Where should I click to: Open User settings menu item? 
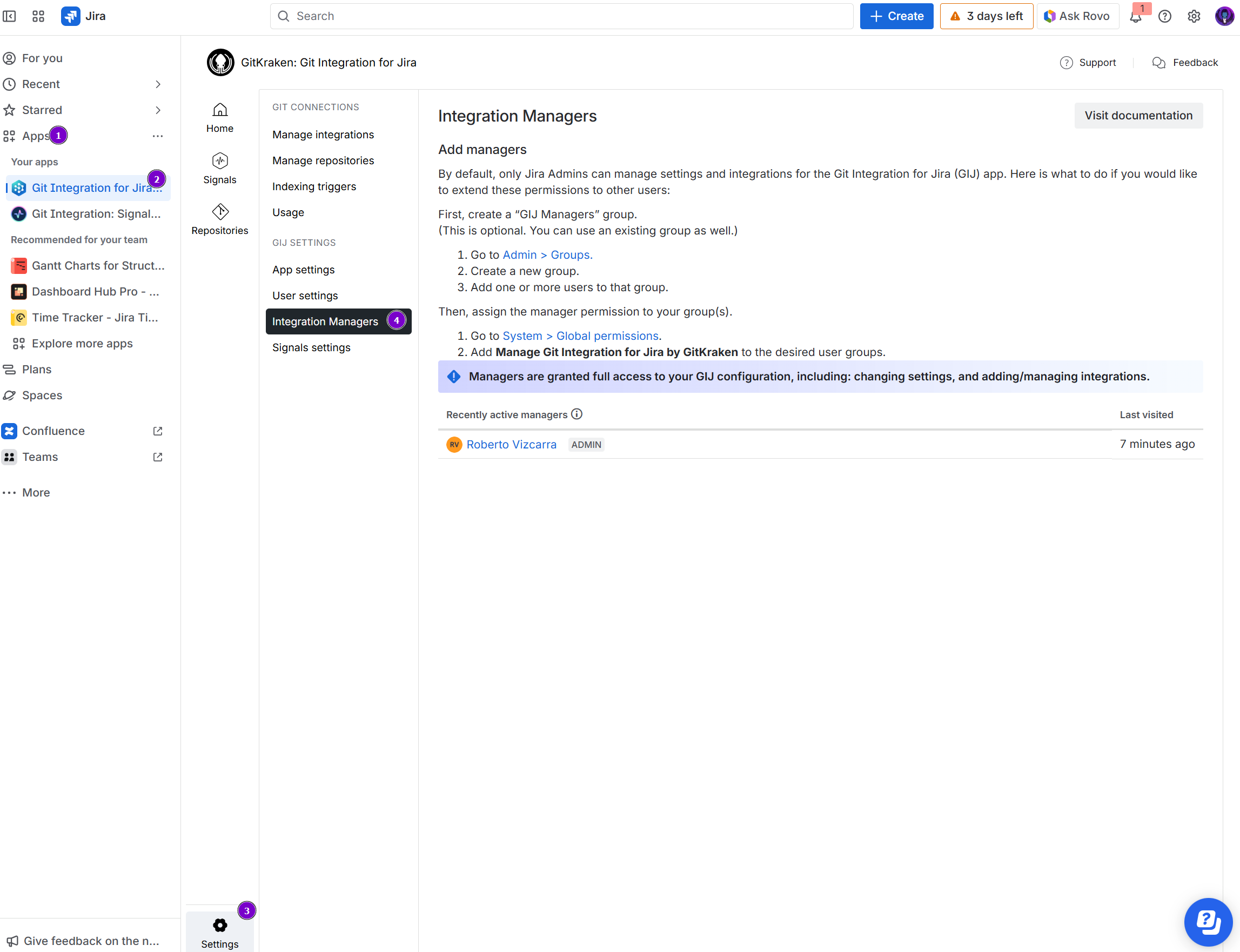point(305,295)
